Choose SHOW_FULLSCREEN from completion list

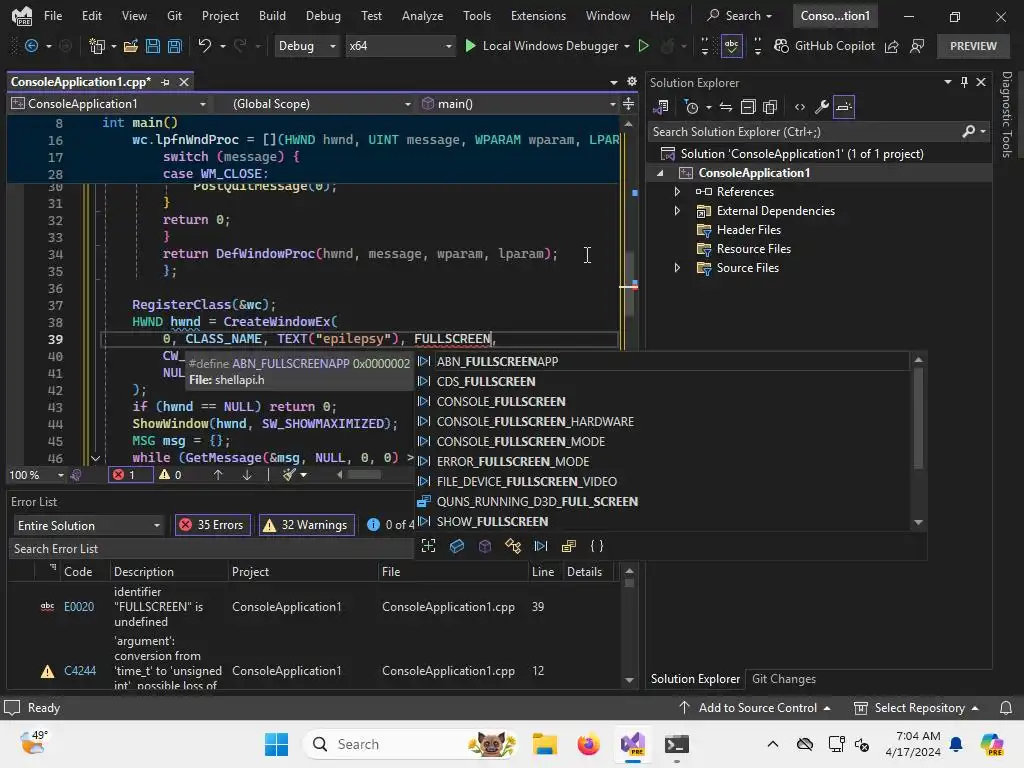492,522
